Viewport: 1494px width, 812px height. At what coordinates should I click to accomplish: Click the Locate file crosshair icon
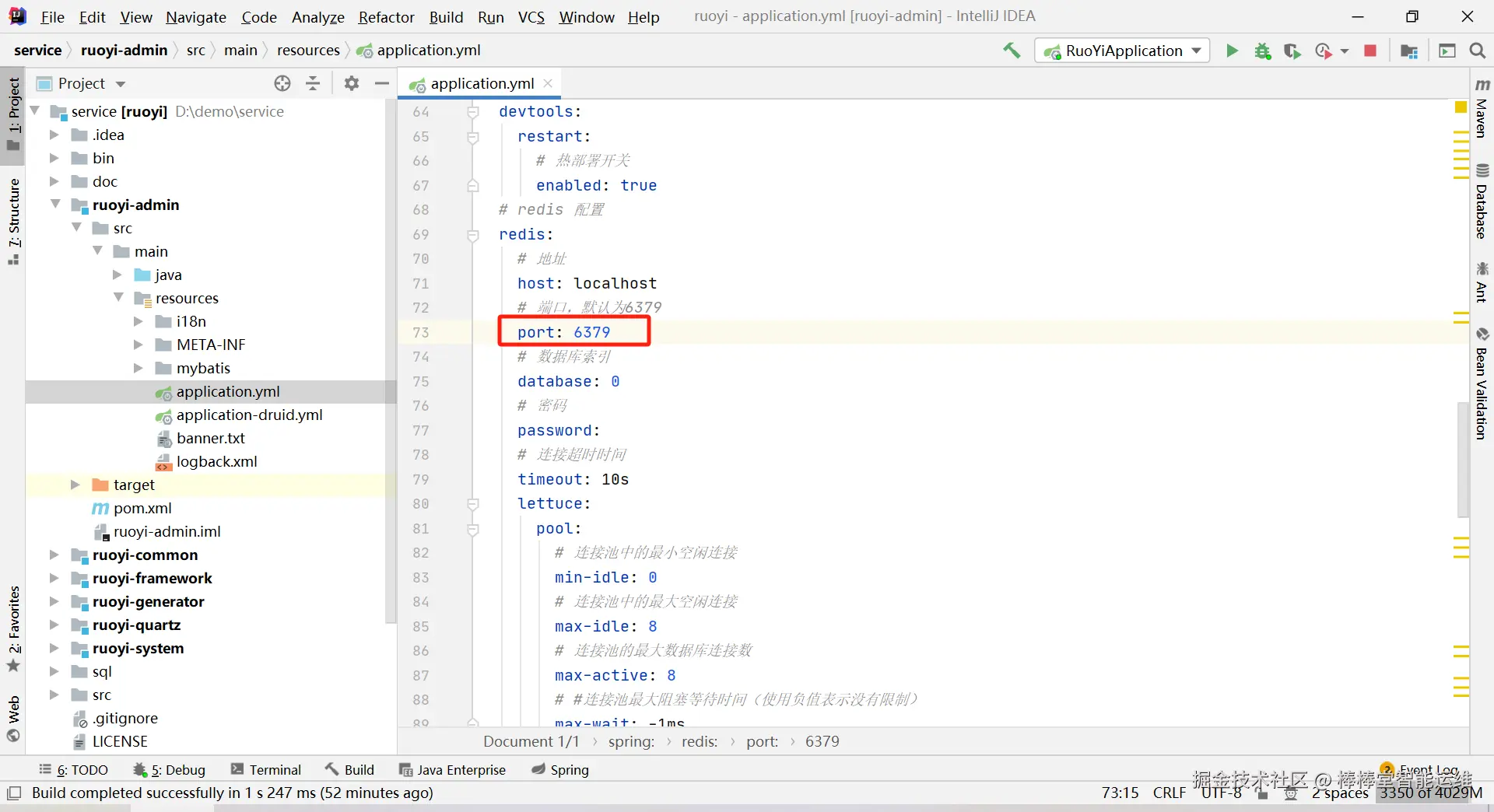(282, 83)
